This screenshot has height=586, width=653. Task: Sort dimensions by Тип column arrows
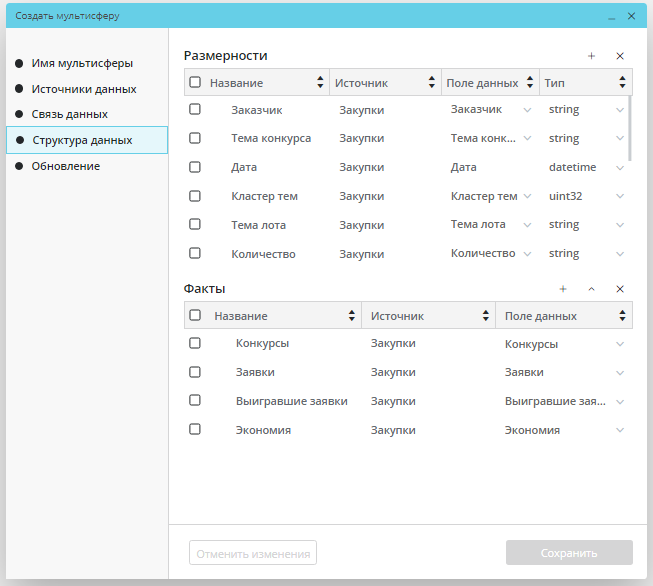click(x=623, y=83)
